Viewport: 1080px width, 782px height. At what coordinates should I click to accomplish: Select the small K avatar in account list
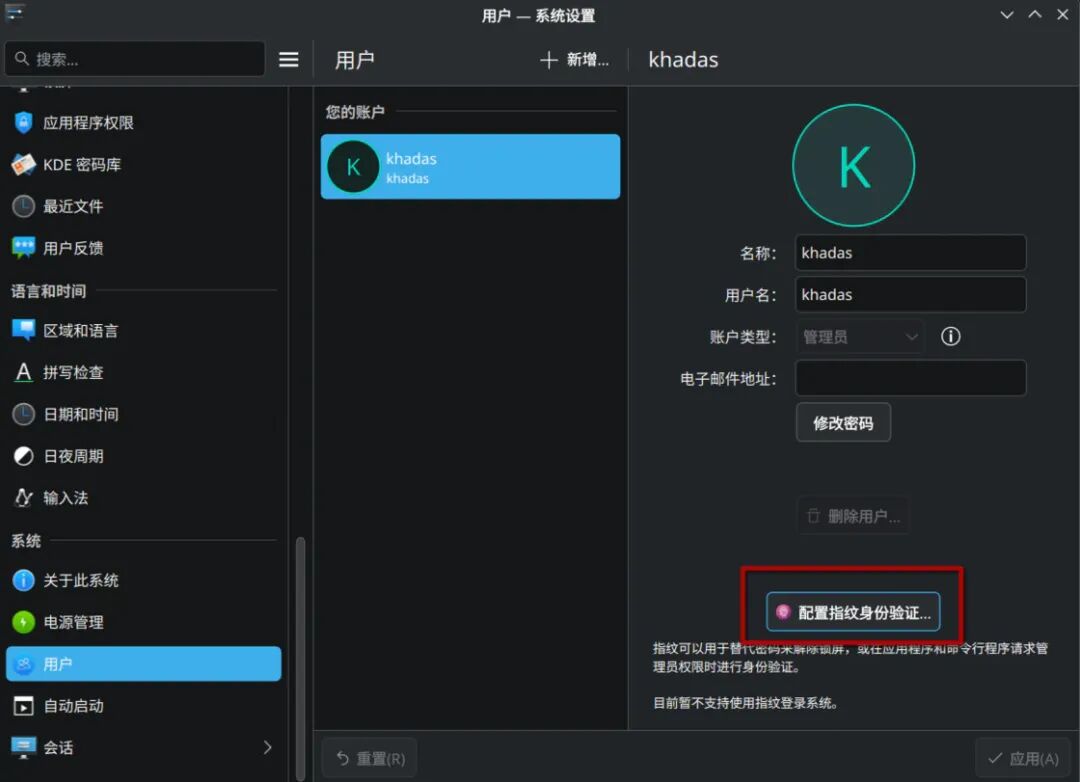[x=353, y=167]
